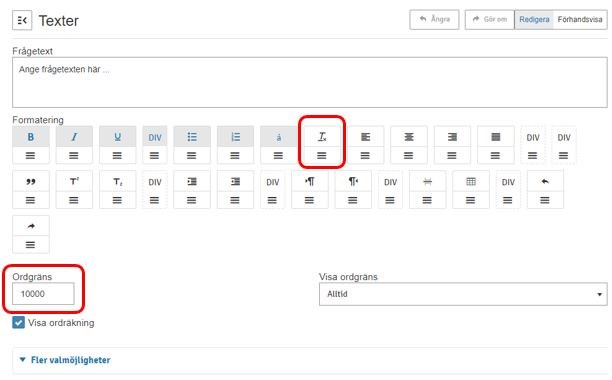Select the bulleted list formatting icon
This screenshot has width=612, height=380.
coord(192,137)
